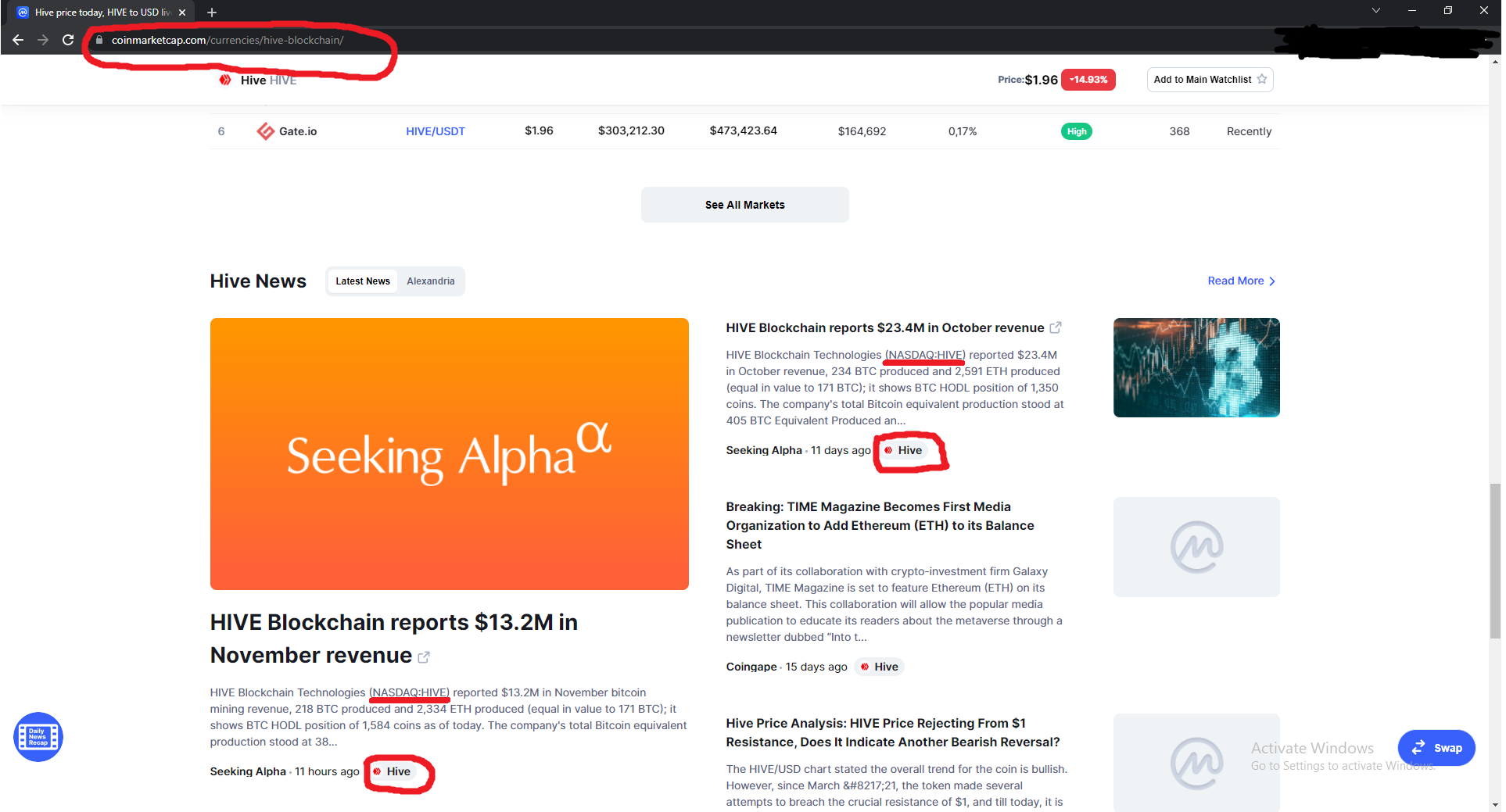View site security lock info

coord(99,40)
